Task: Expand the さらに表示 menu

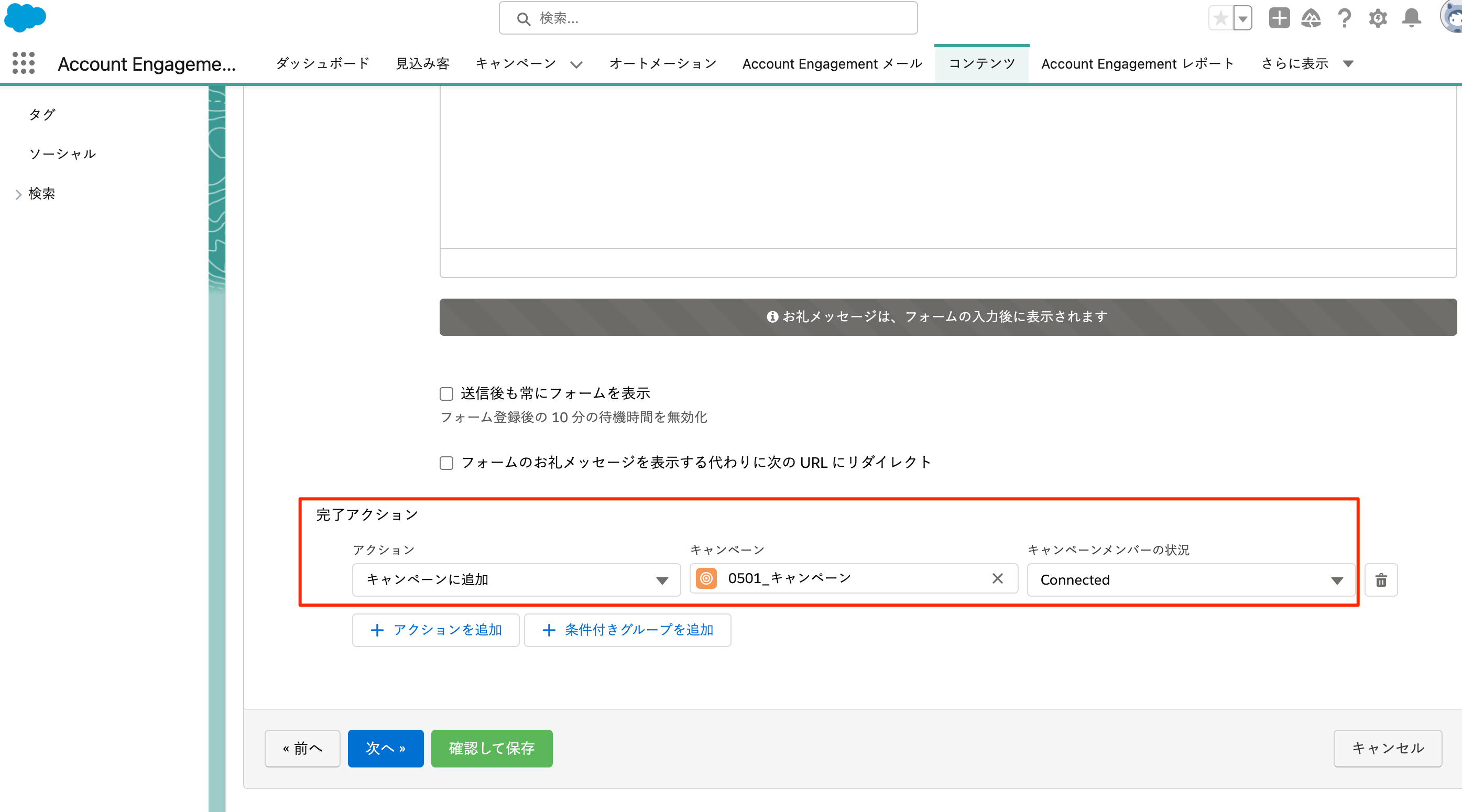Action: point(1307,63)
